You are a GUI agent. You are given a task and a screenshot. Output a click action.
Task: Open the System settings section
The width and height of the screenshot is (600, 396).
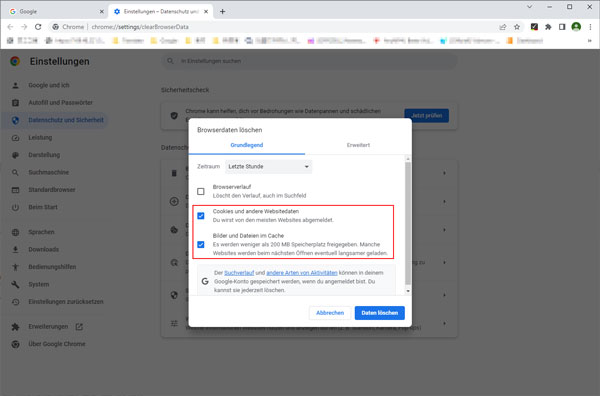pyautogui.click(x=39, y=284)
